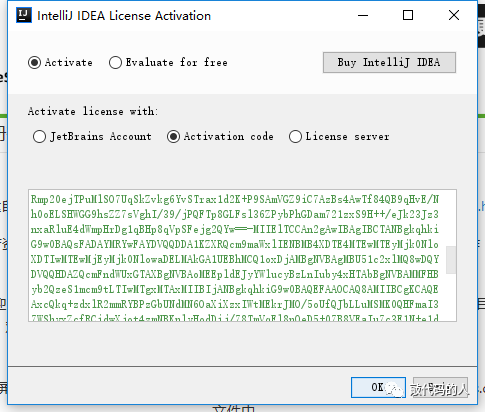Close the License Activation dialog
The image size is (485, 412).
(x=454, y=15)
